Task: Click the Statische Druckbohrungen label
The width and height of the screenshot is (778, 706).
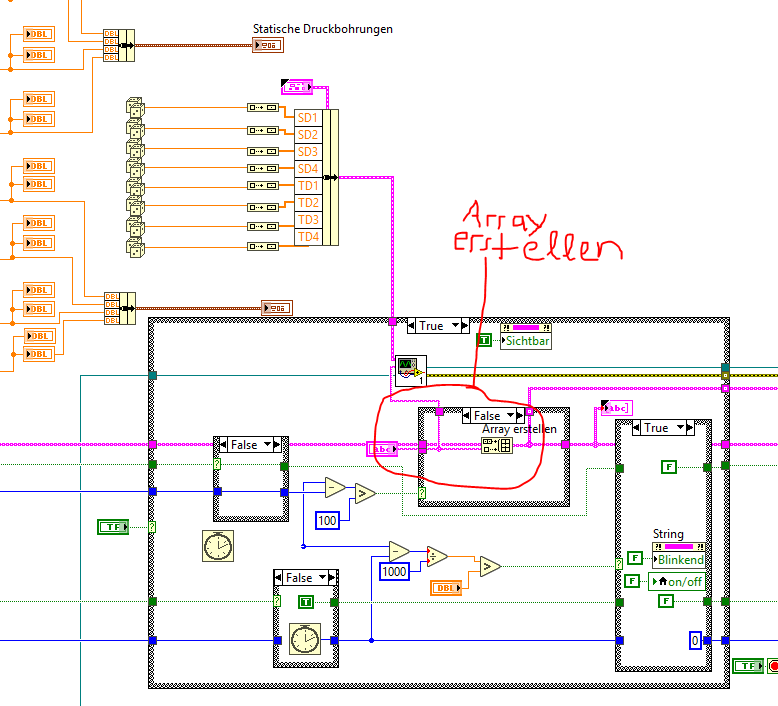Action: (x=323, y=29)
